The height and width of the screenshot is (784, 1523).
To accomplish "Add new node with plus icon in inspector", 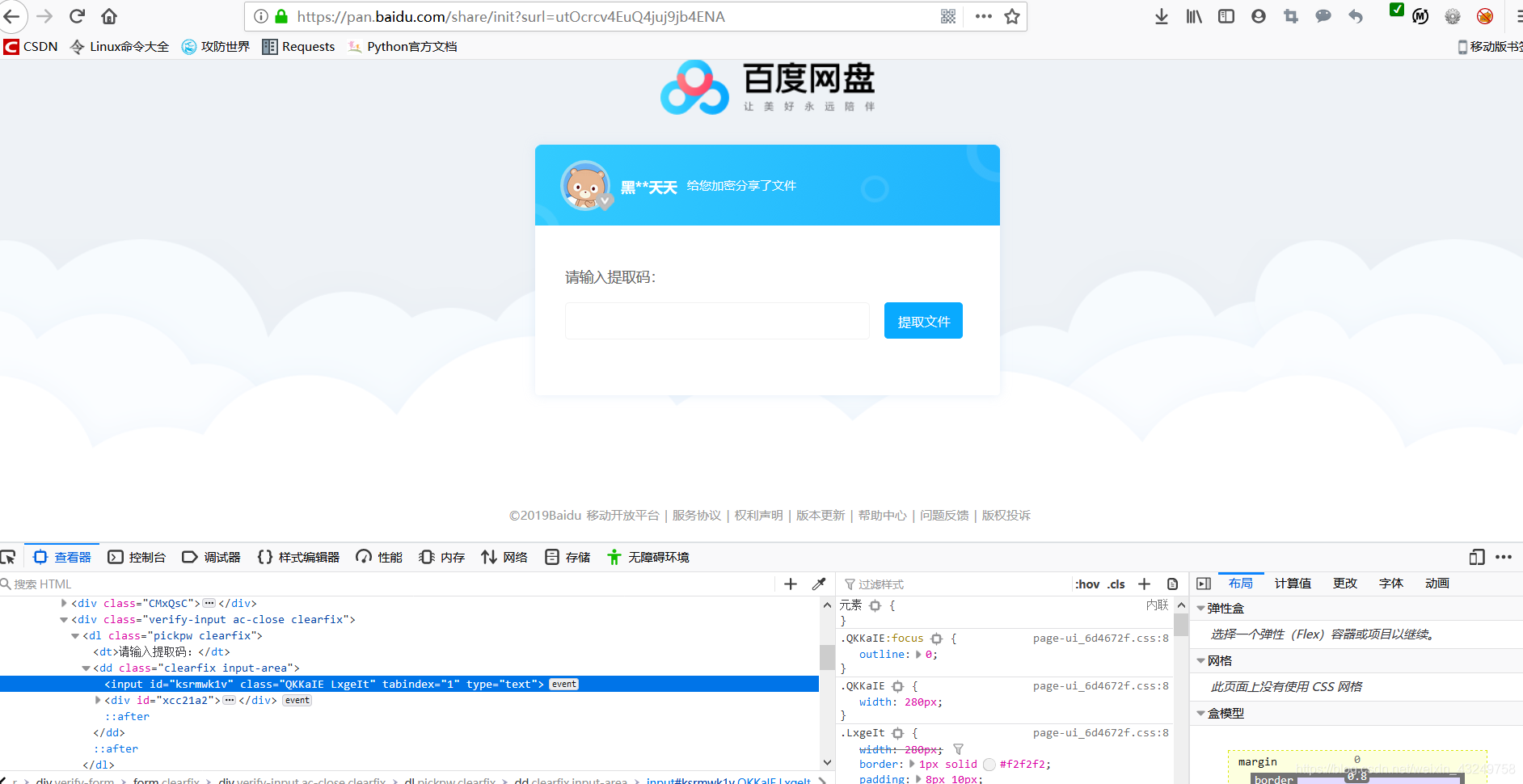I will (791, 584).
